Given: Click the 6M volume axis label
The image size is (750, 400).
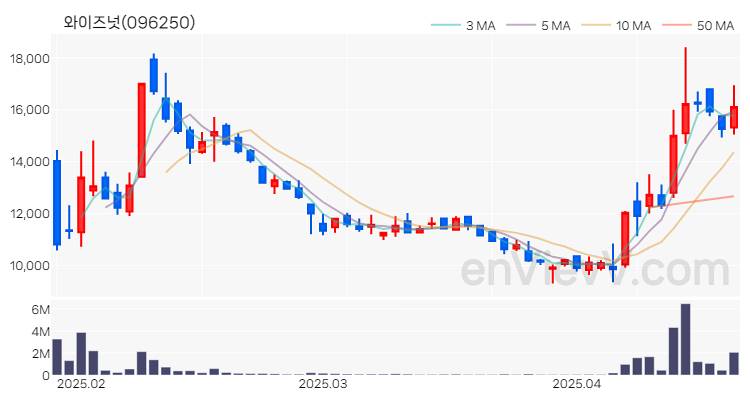Looking at the screenshot, I should 40,310.
